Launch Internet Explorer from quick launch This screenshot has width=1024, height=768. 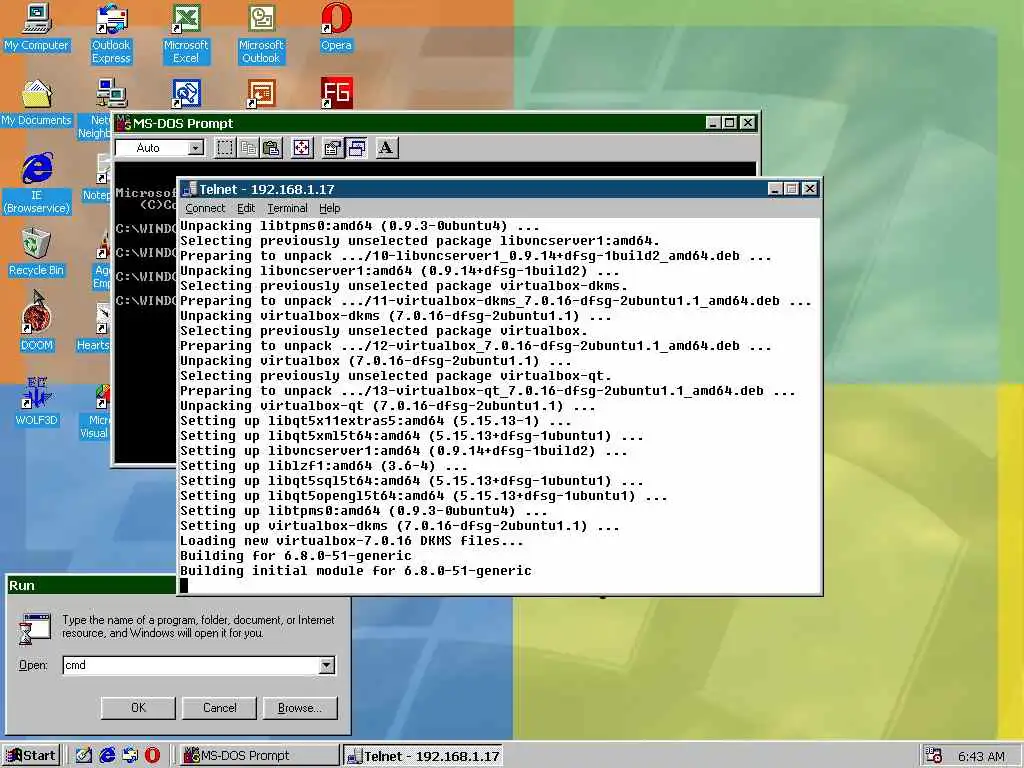tap(107, 756)
